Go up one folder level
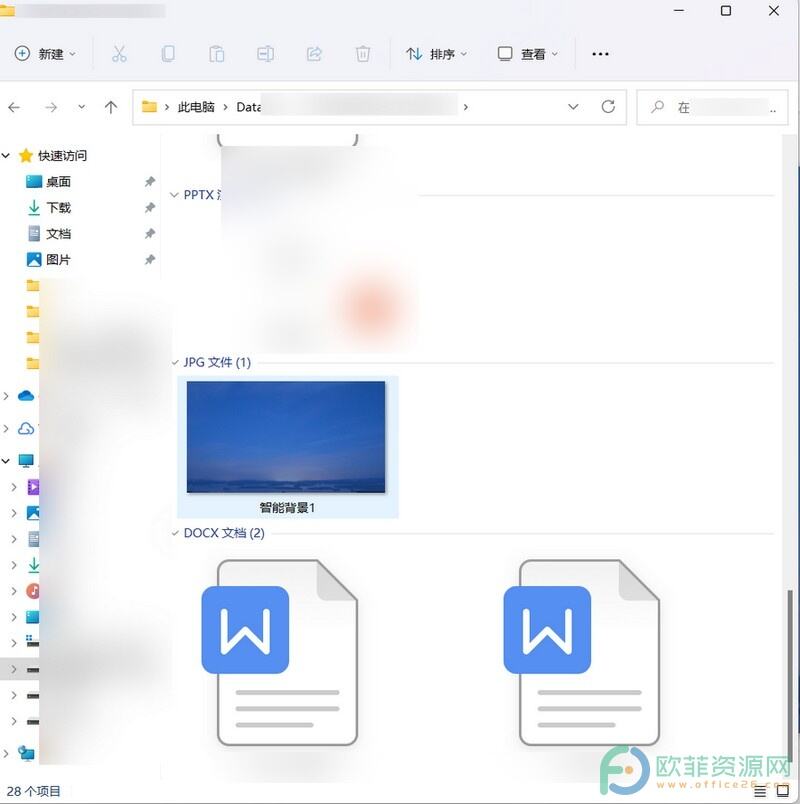 pyautogui.click(x=111, y=107)
